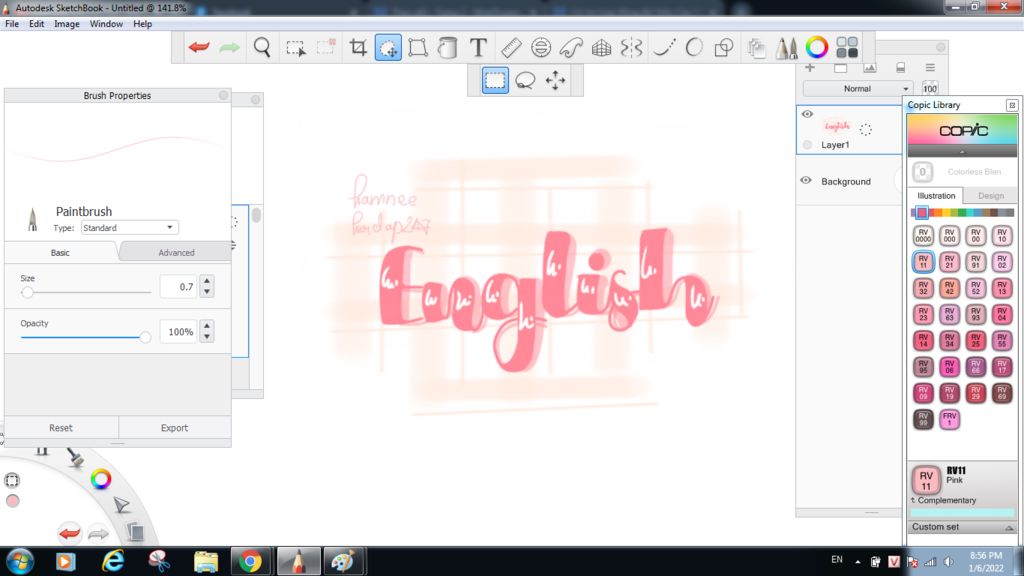The width and height of the screenshot is (1024, 576).
Task: Click the Size slider handle
Action: pos(27,292)
